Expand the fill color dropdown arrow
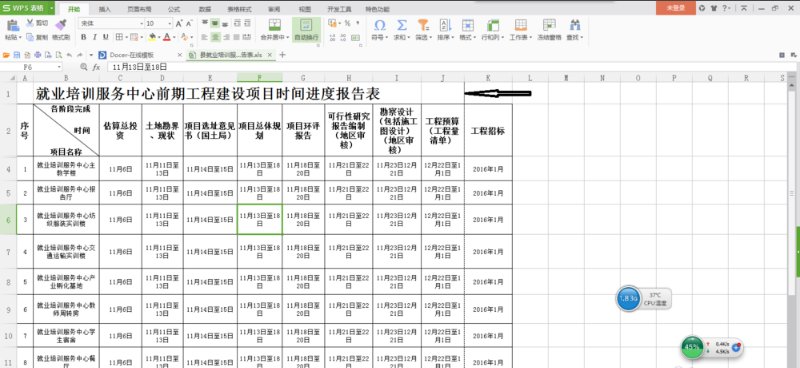The image size is (800, 368). click(x=159, y=38)
